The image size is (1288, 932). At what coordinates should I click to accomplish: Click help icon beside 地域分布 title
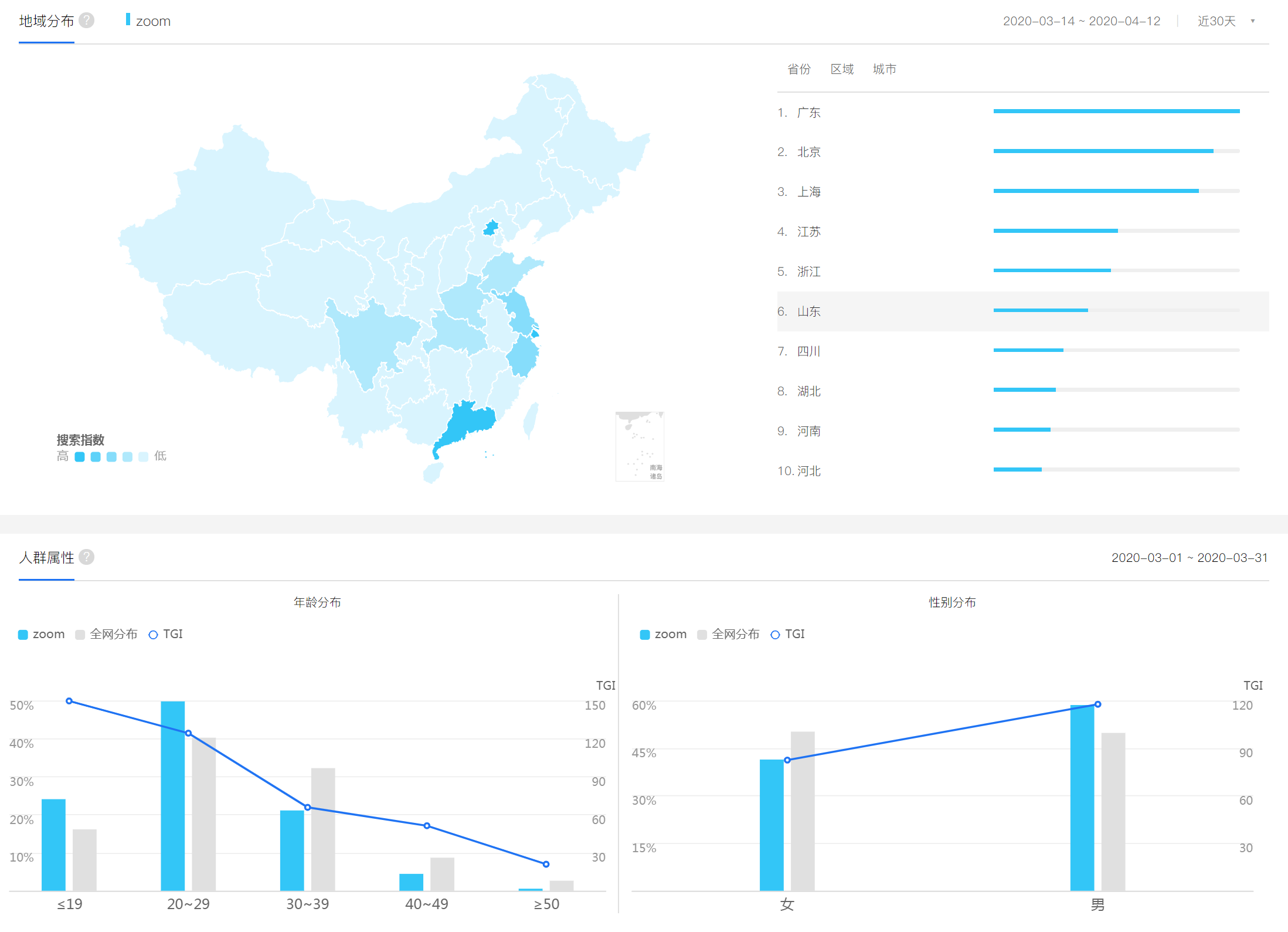pos(86,21)
